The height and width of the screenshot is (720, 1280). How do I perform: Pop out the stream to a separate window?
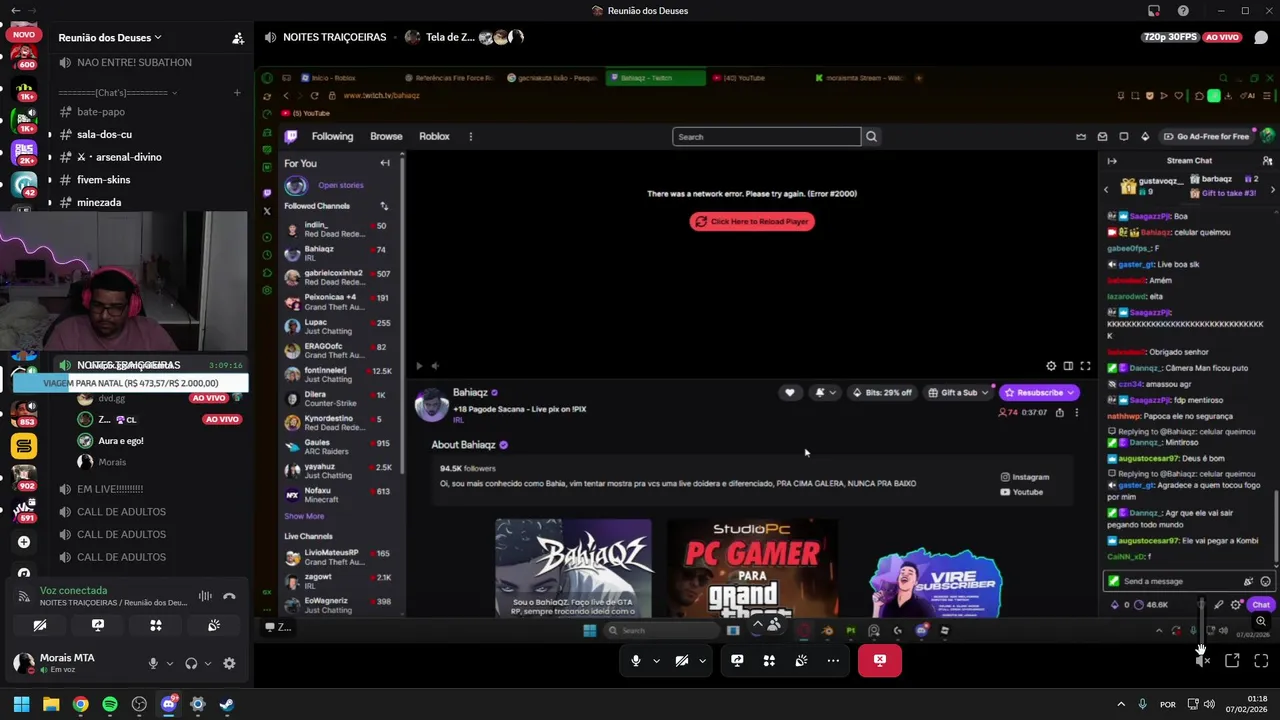pos(1232,660)
